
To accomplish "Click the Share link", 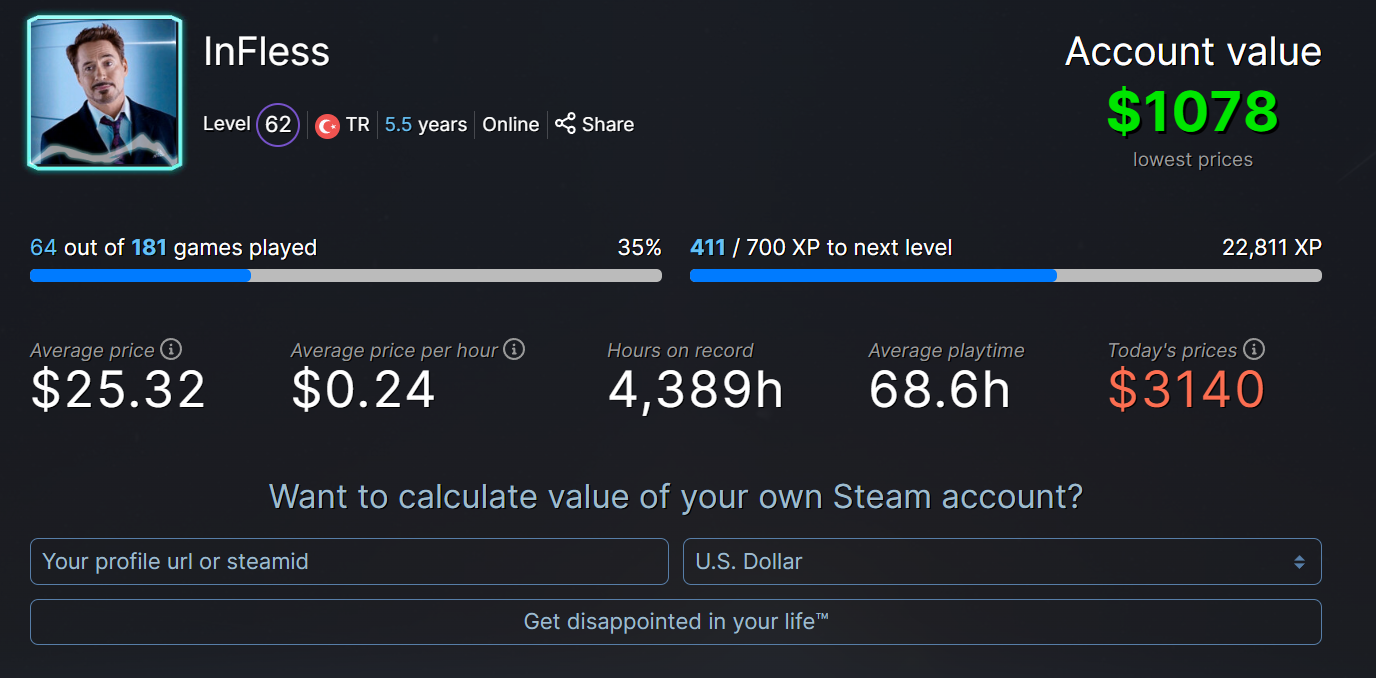I will pyautogui.click(x=607, y=125).
